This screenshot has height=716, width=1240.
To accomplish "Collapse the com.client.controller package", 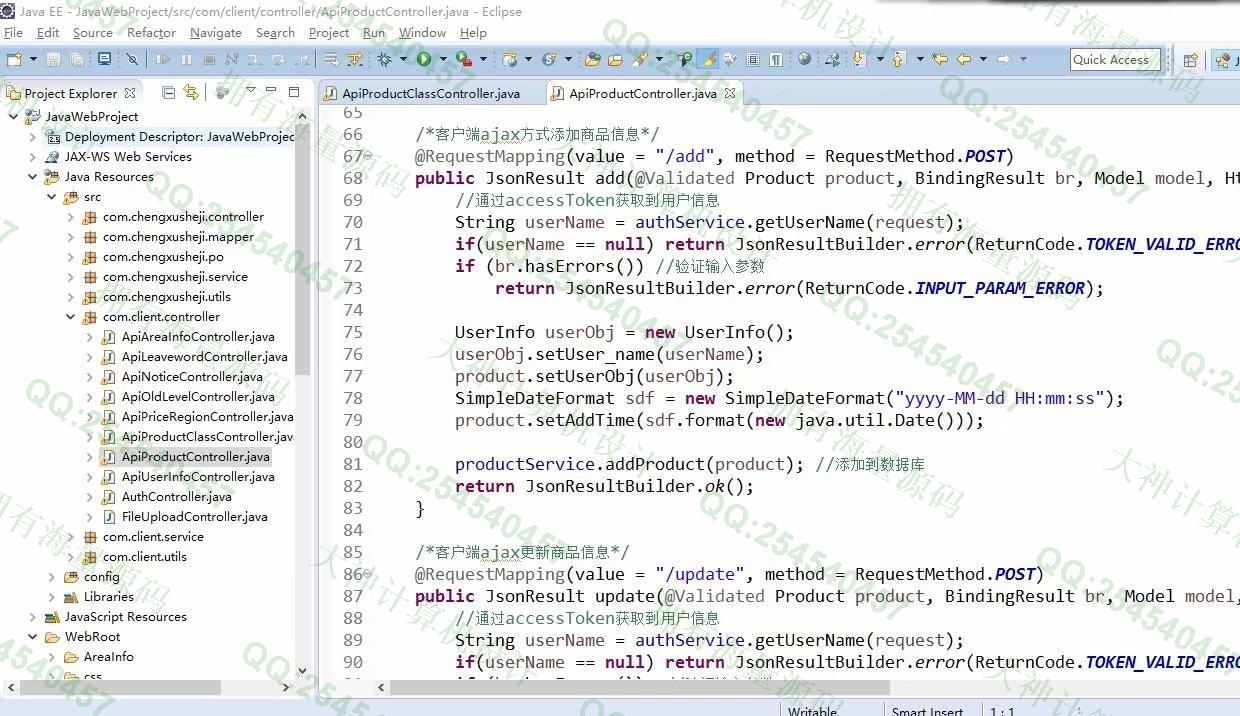I will pyautogui.click(x=71, y=316).
